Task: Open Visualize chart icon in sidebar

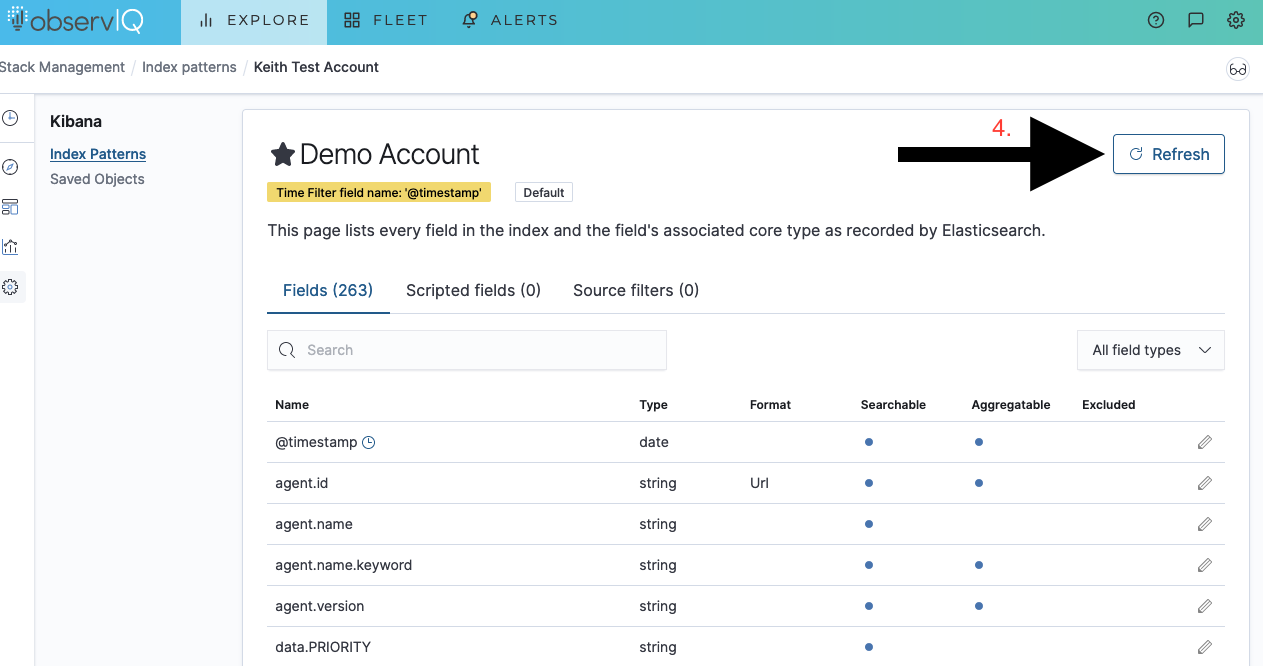Action: tap(10, 247)
